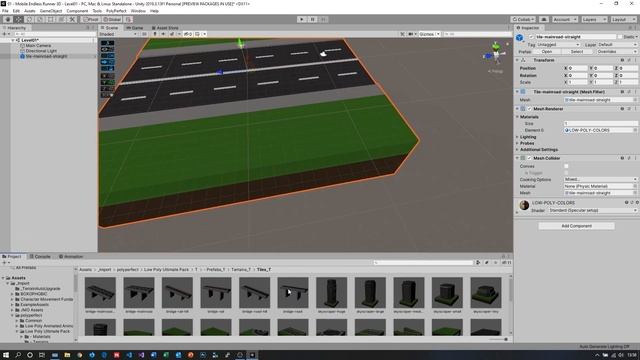Viewport: 640px width, 360px height.
Task: Toggle Global/Local handle rotation button
Action: click(x=112, y=19)
